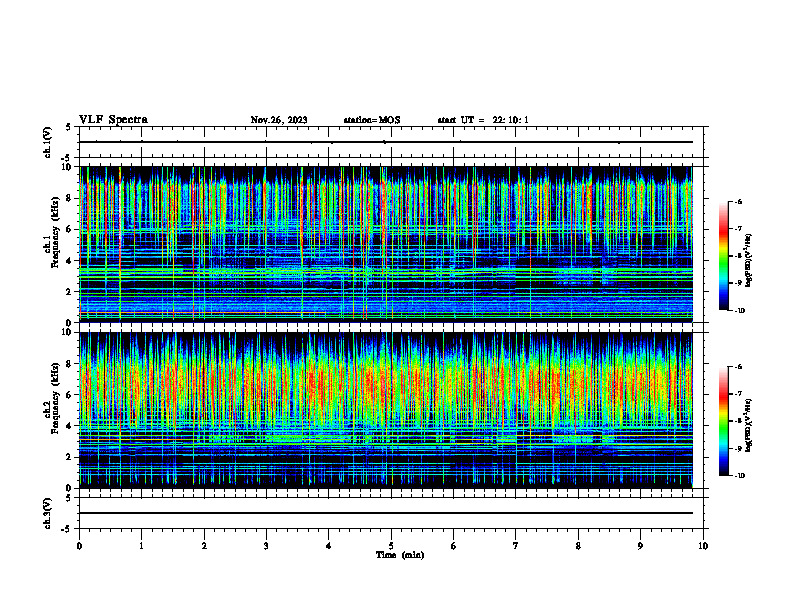792x612 pixels.
Task: Click the log(PSD) label beside ch.2 colorbar
Action: click(x=749, y=425)
